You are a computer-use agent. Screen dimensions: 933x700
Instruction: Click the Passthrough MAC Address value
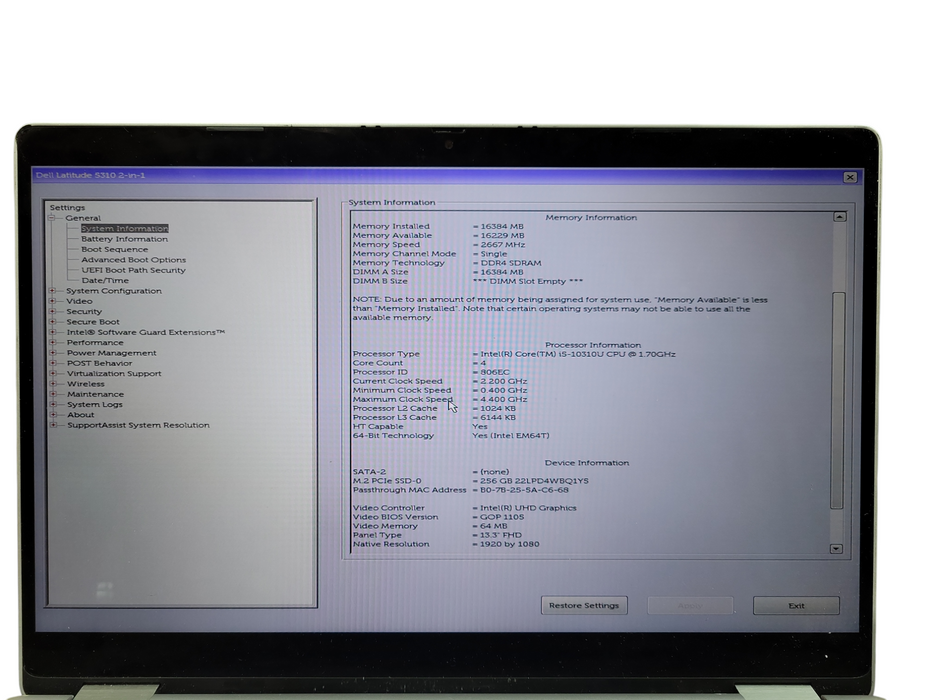(x=524, y=490)
